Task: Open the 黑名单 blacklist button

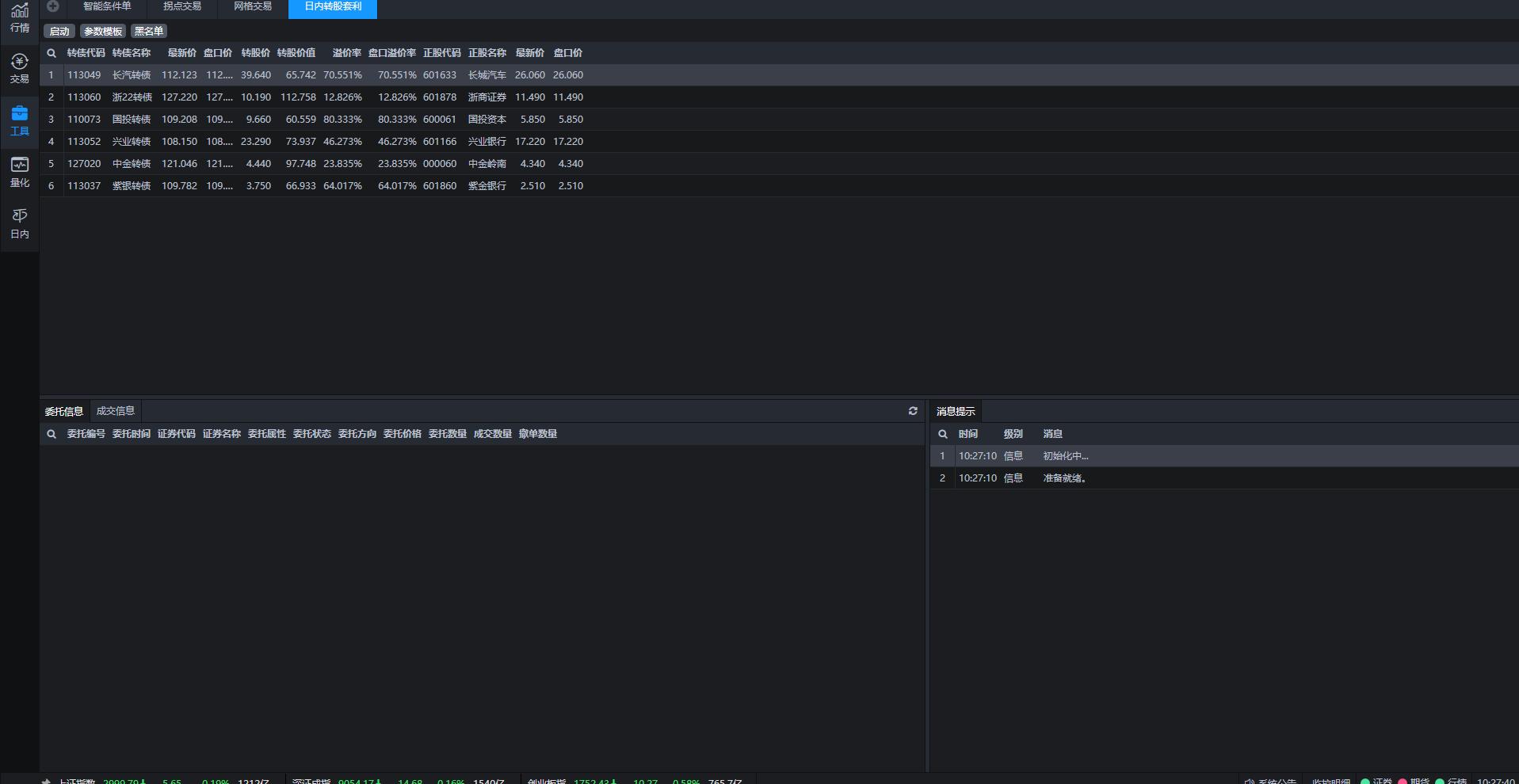Action: point(148,31)
